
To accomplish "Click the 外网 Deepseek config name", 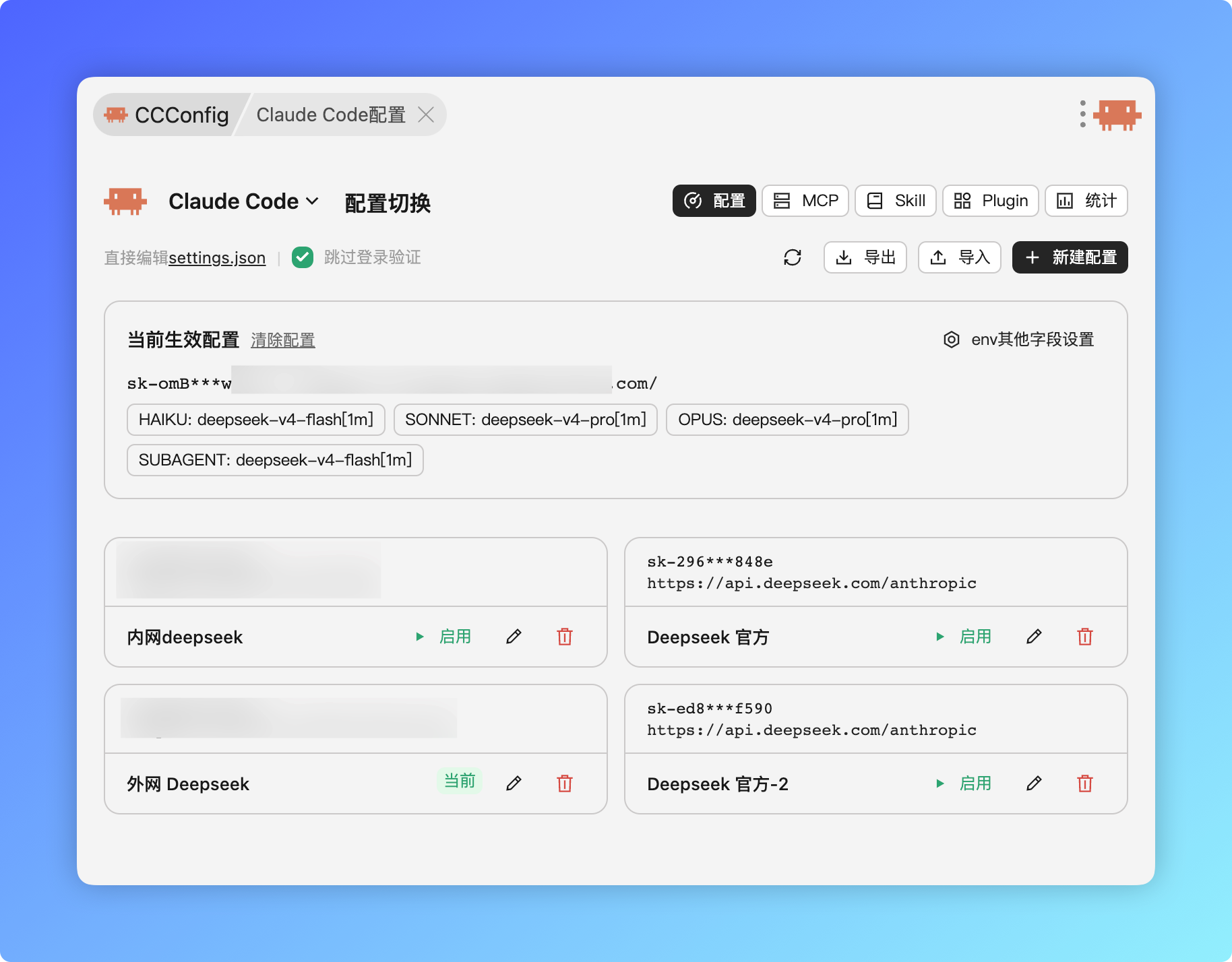I will tap(188, 784).
